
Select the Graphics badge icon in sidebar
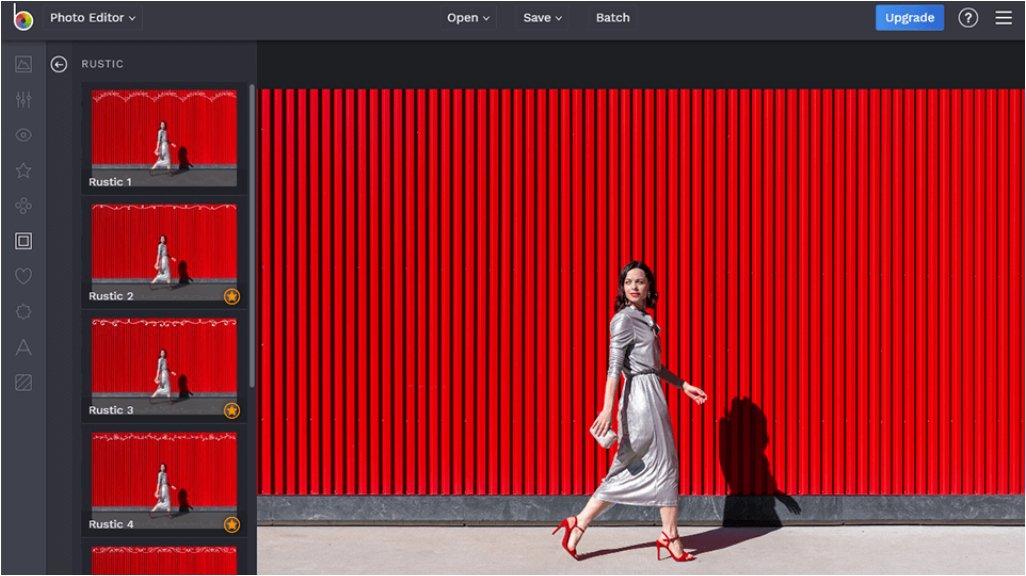(x=23, y=311)
